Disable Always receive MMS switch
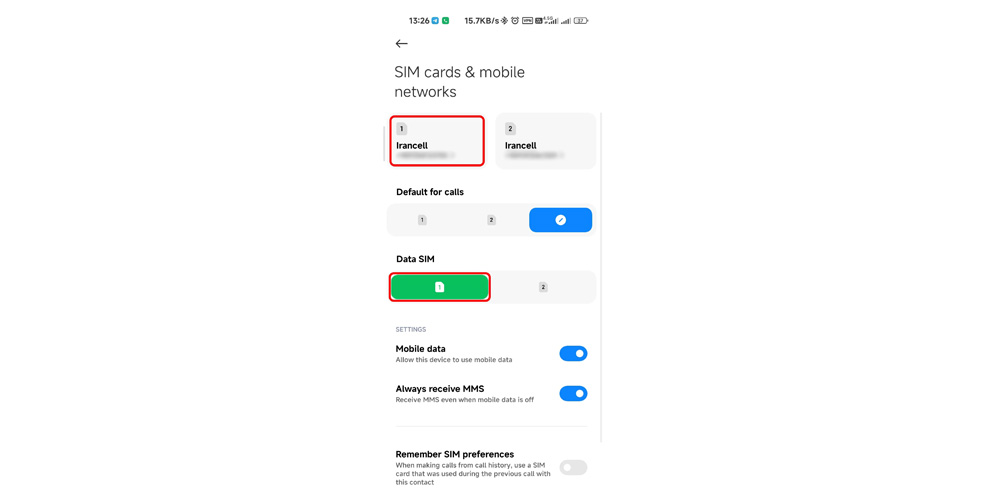 pos(573,393)
